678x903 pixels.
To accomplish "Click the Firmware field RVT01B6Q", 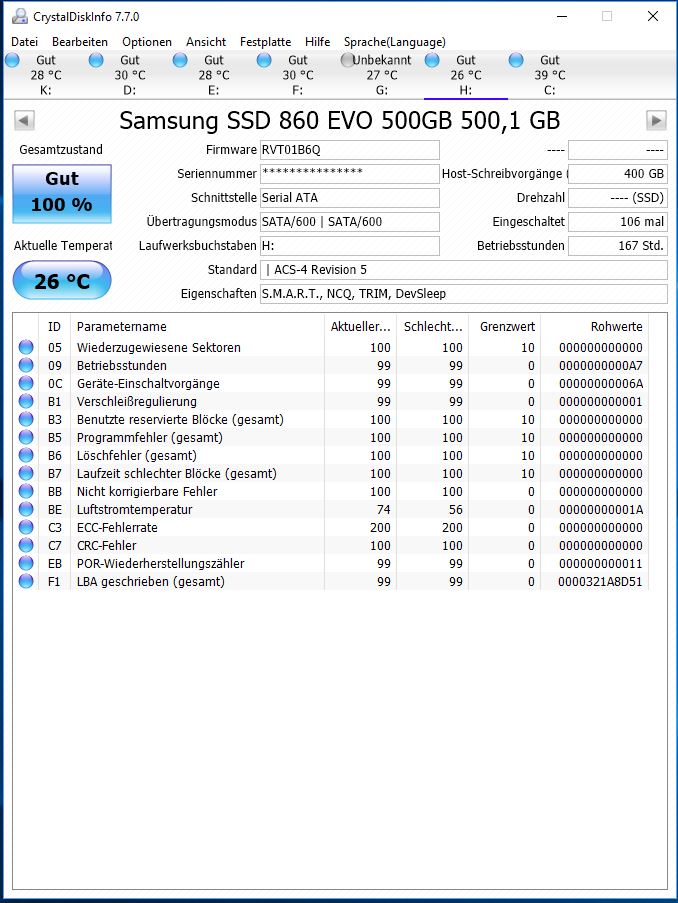I will coord(350,150).
